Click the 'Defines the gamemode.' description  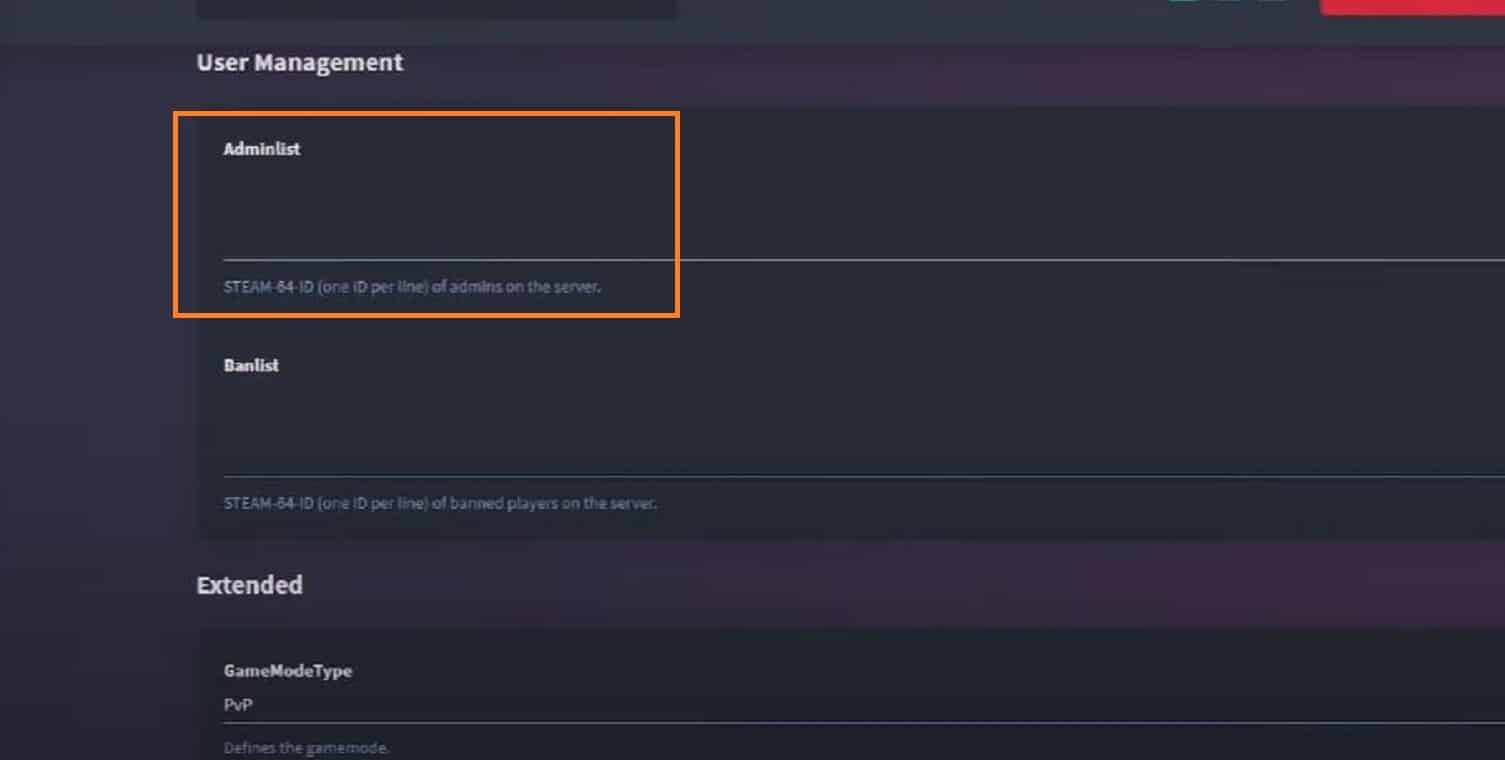306,748
